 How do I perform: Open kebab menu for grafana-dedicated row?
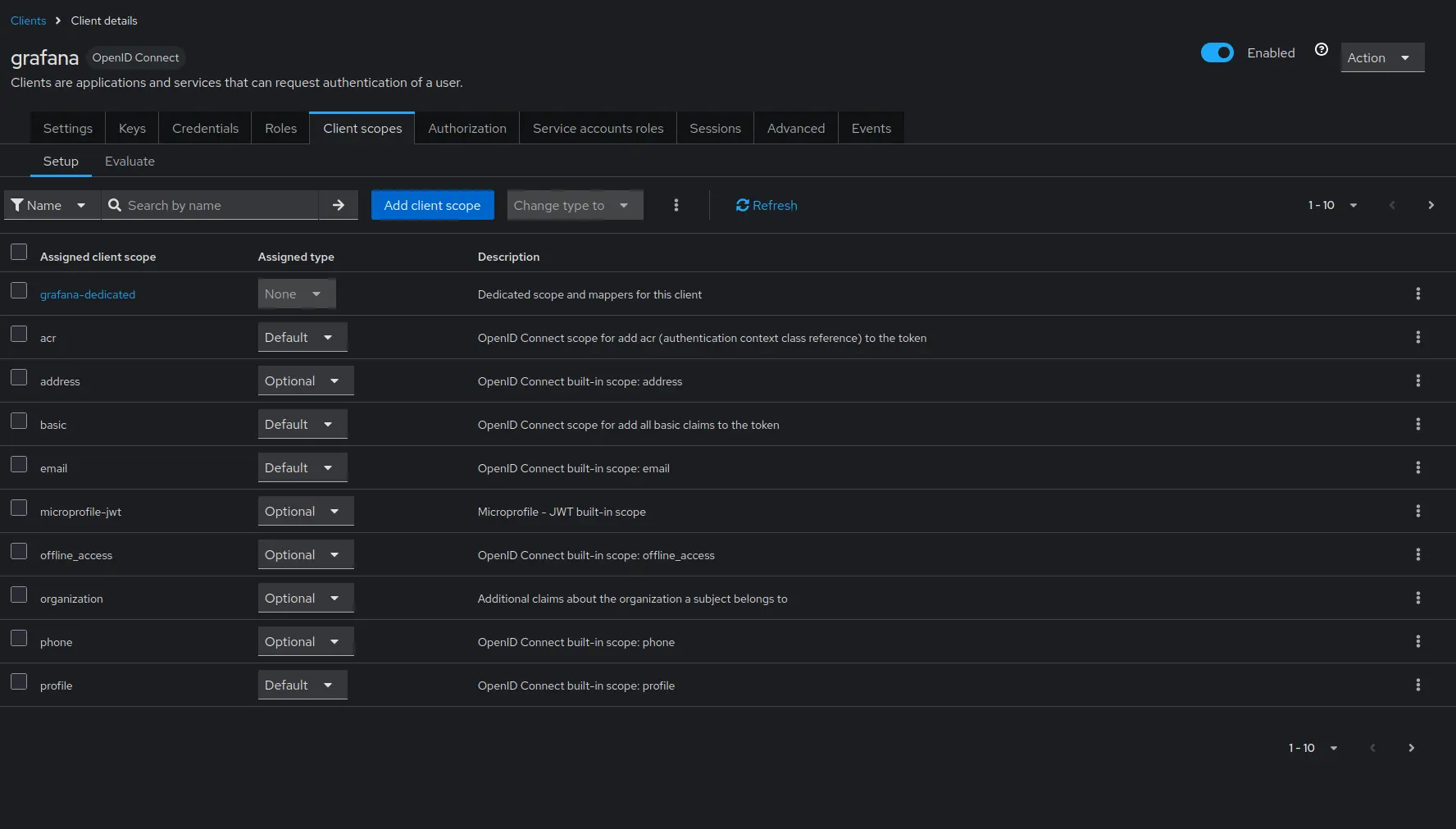click(x=1417, y=294)
